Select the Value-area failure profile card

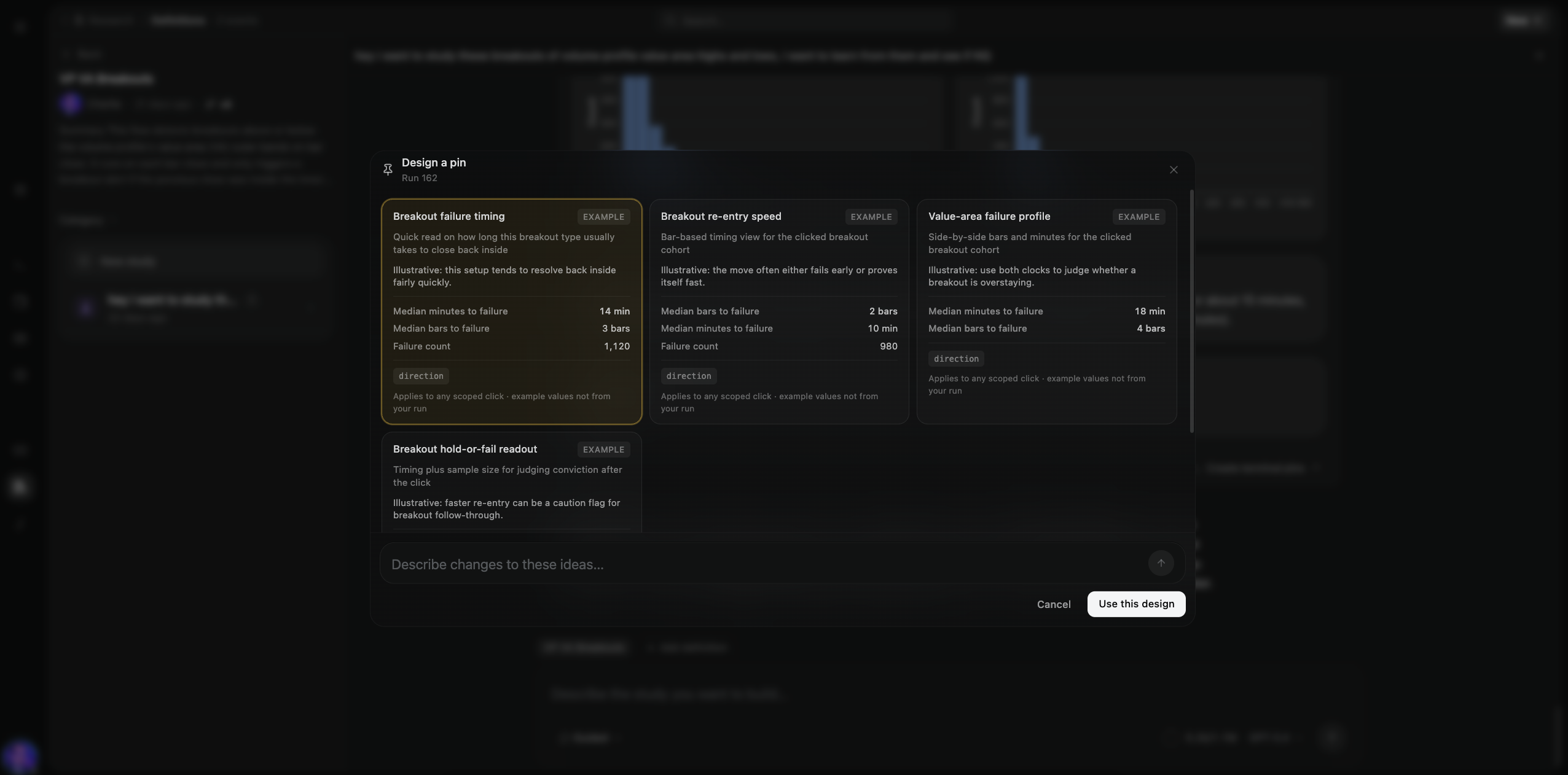point(1046,311)
